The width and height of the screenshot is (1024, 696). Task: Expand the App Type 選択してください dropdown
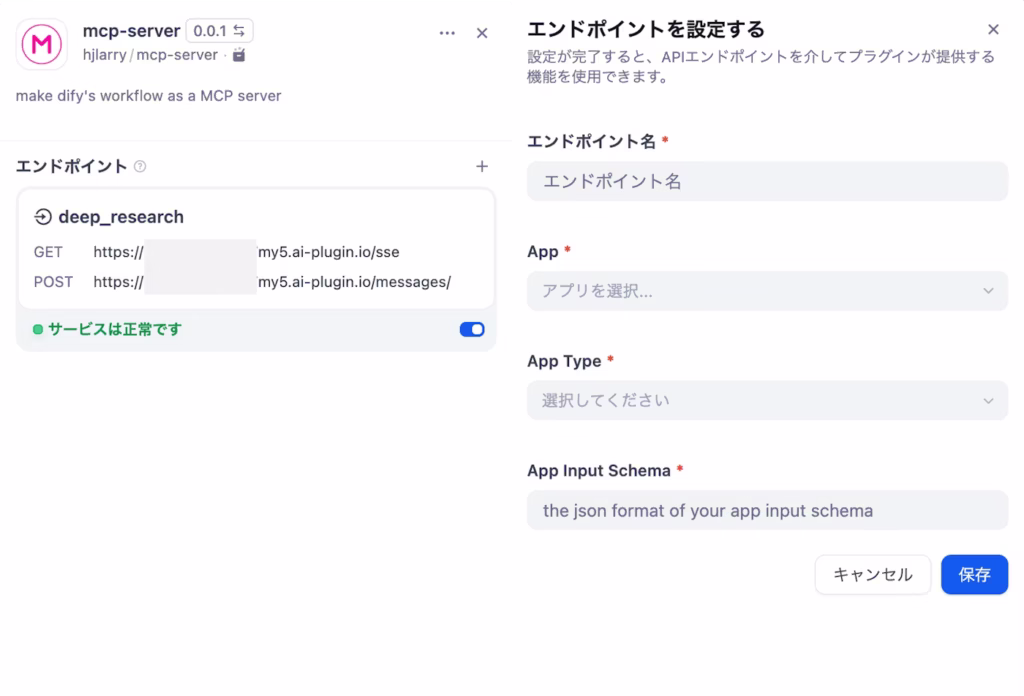point(767,400)
